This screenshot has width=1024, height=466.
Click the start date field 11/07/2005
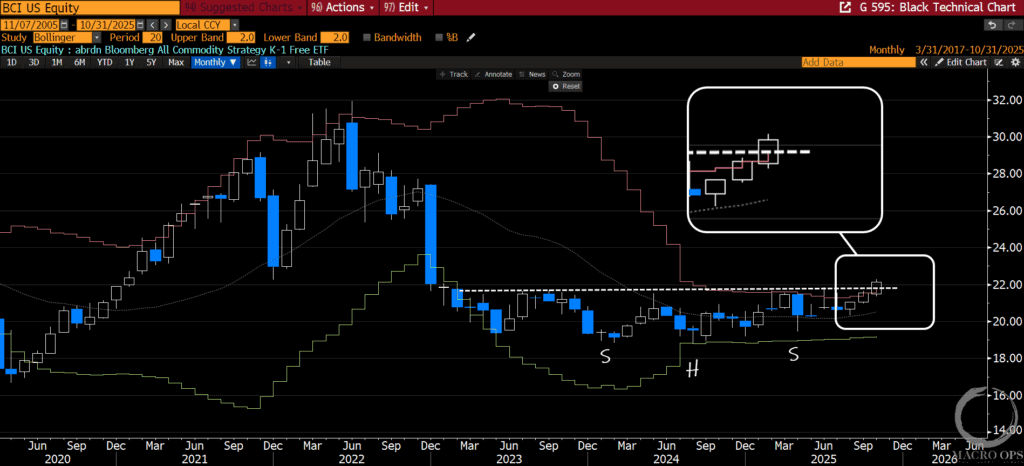tap(30, 25)
